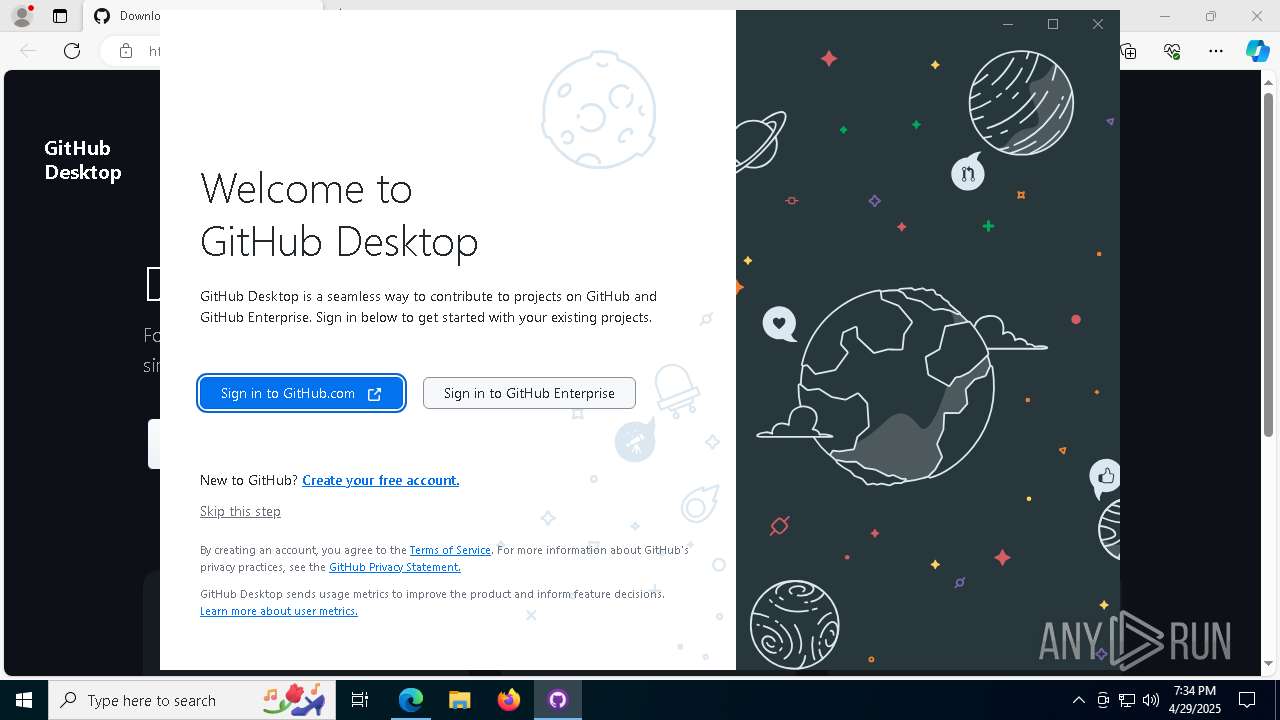Open the notification center icon
The height and width of the screenshot is (720, 1280).
[1247, 700]
